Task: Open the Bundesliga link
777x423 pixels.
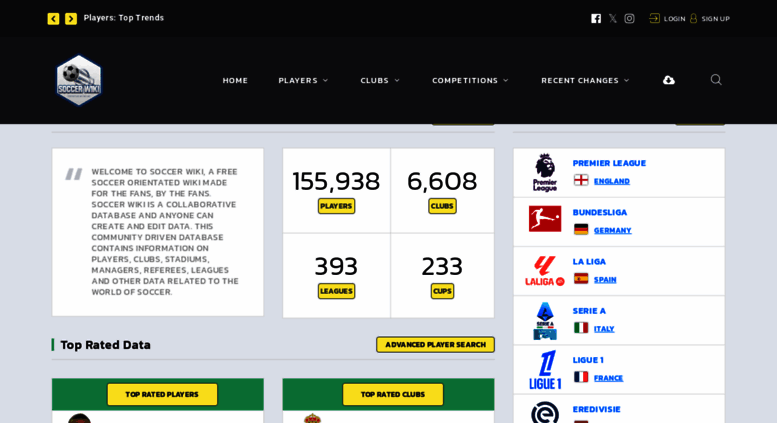Action: [600, 212]
